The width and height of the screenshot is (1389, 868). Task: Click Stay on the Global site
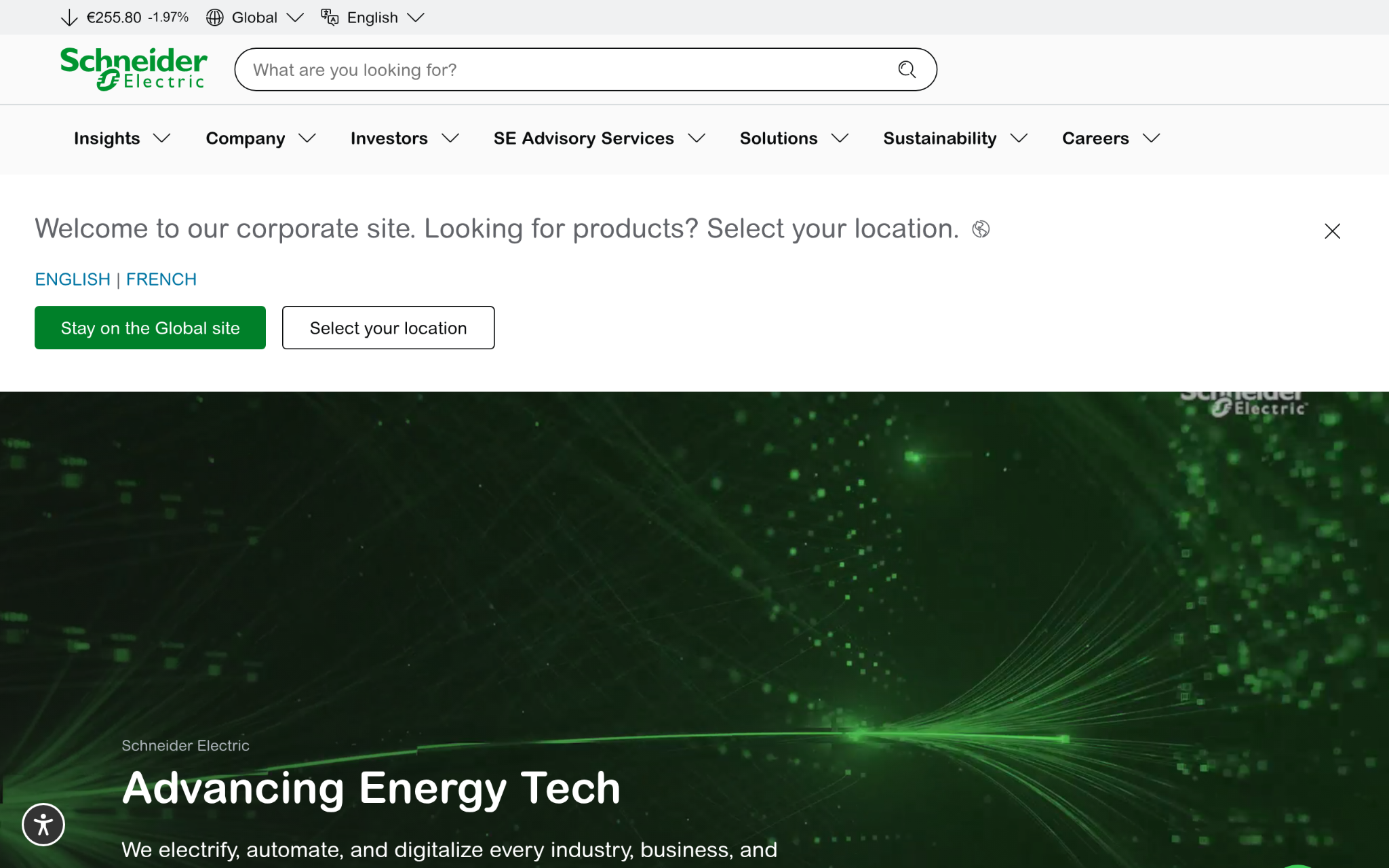click(x=150, y=328)
